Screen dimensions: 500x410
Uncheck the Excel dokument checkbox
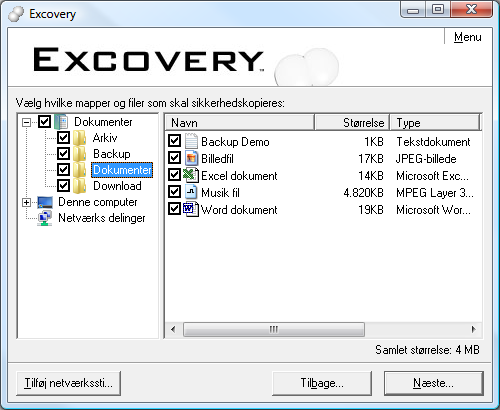pos(174,175)
